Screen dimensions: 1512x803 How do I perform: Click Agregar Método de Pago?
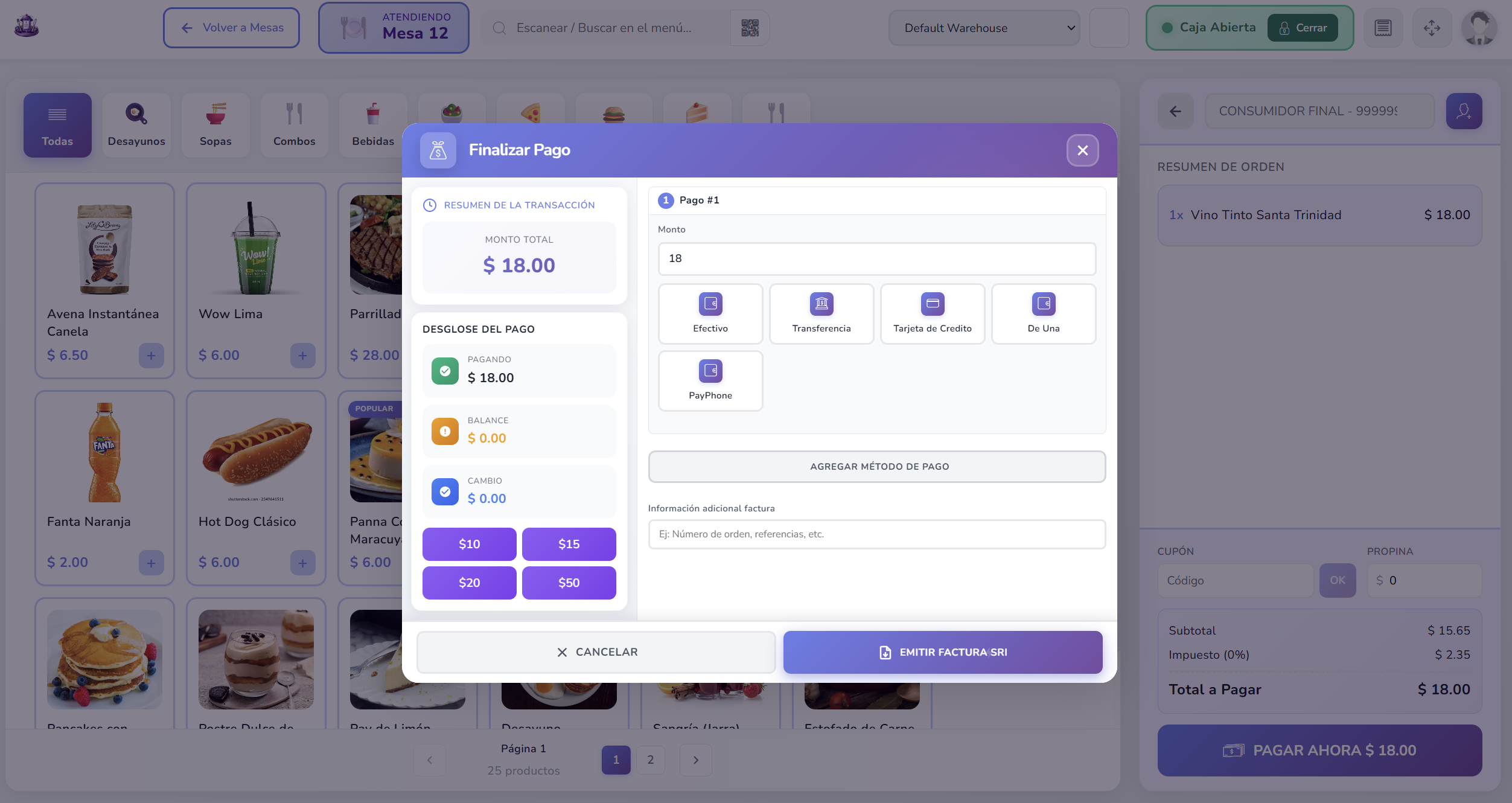click(877, 466)
